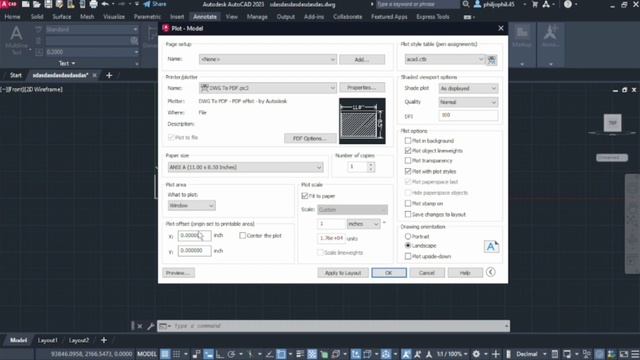This screenshot has height=360, width=640.
Task: Click the Share button in title bar
Action: (155, 4)
